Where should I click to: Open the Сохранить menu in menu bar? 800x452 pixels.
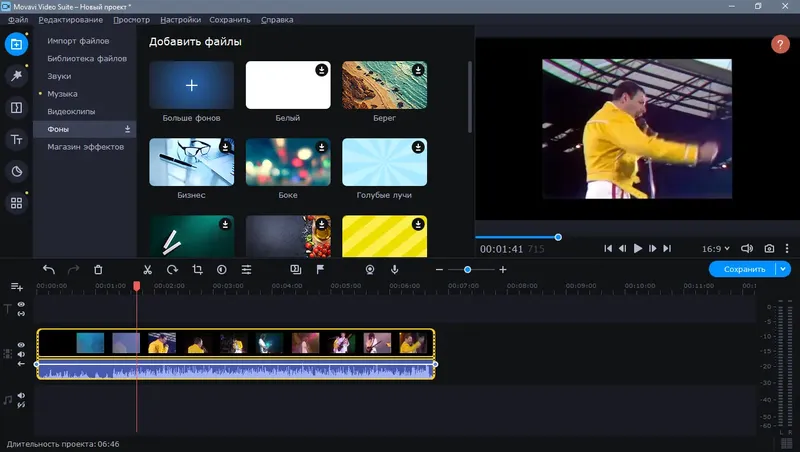click(230, 19)
